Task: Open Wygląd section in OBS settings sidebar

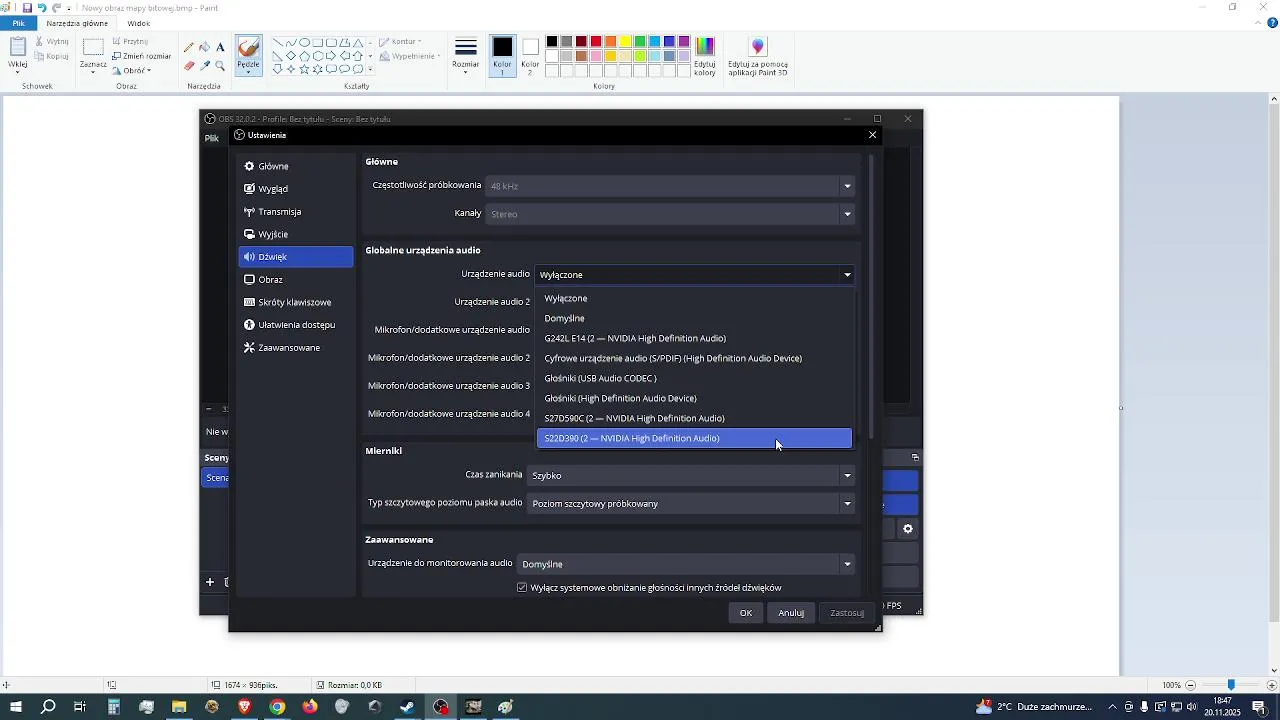Action: point(296,189)
